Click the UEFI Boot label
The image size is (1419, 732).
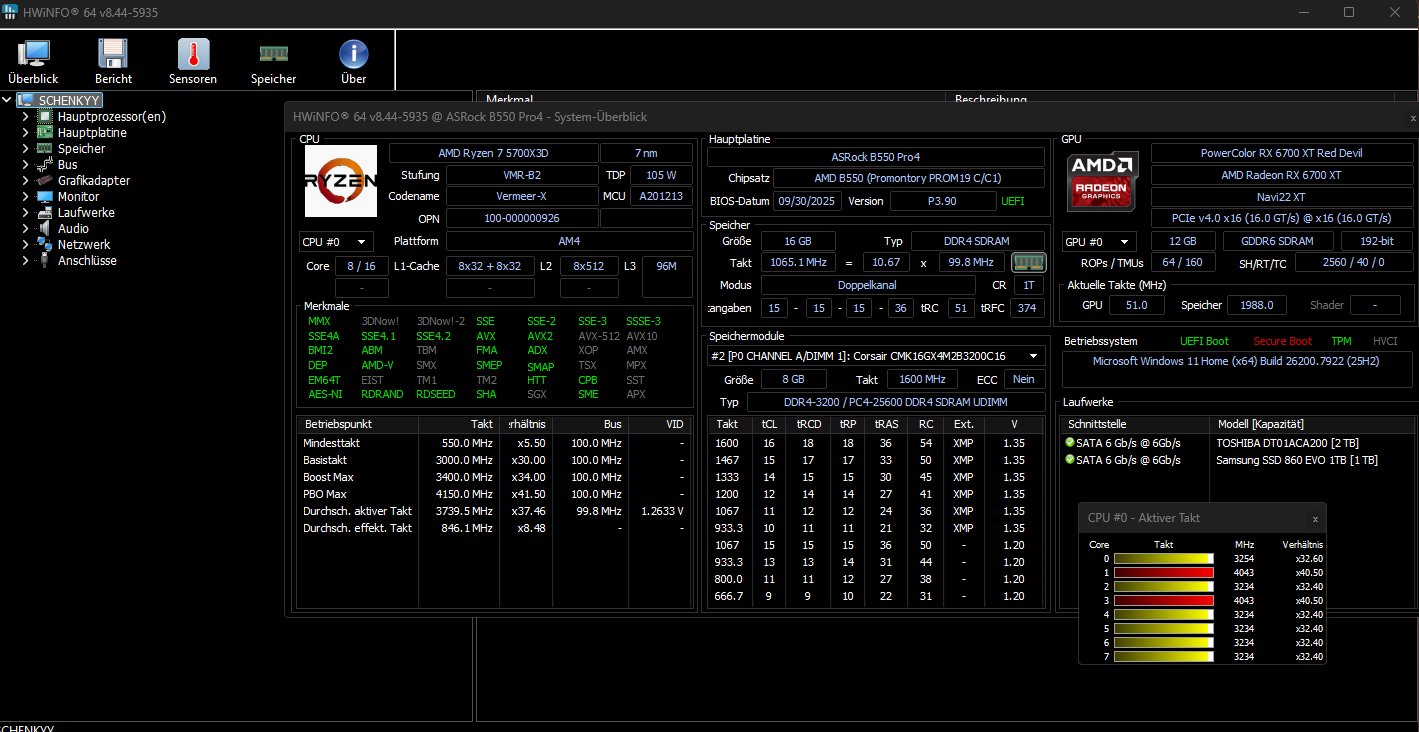pos(1204,341)
